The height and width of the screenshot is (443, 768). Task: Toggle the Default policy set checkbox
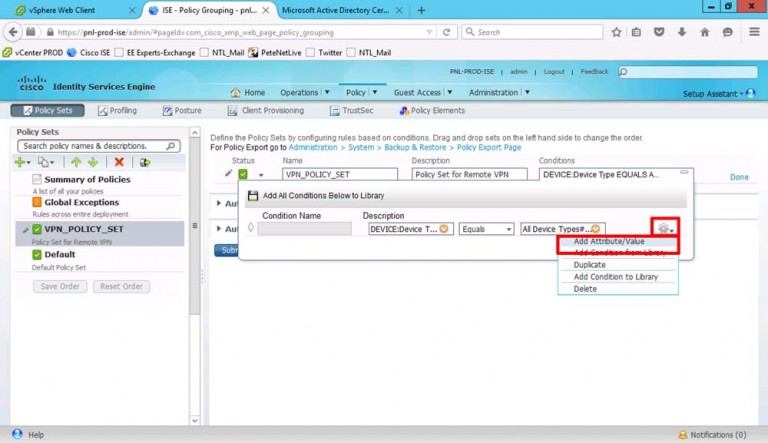[x=37, y=254]
